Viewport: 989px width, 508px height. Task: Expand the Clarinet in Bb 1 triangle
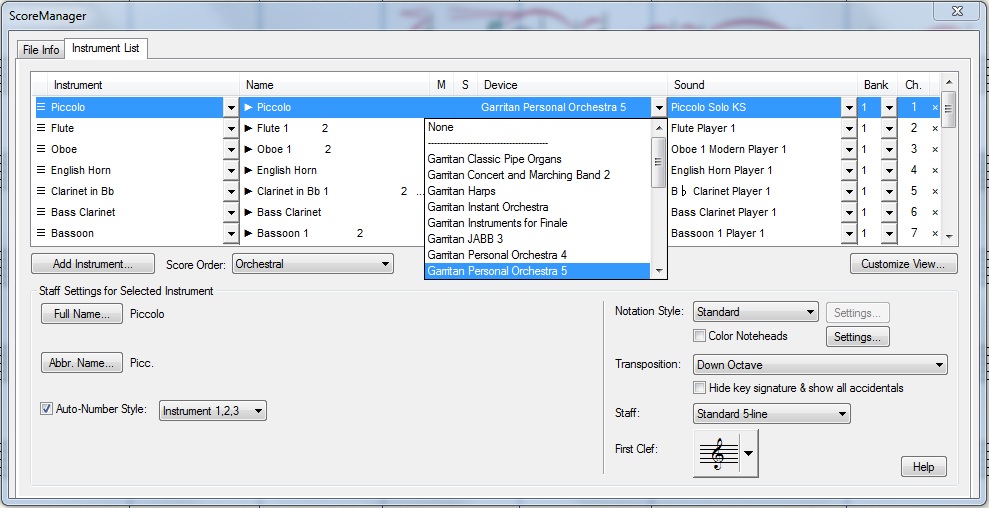pos(249,191)
